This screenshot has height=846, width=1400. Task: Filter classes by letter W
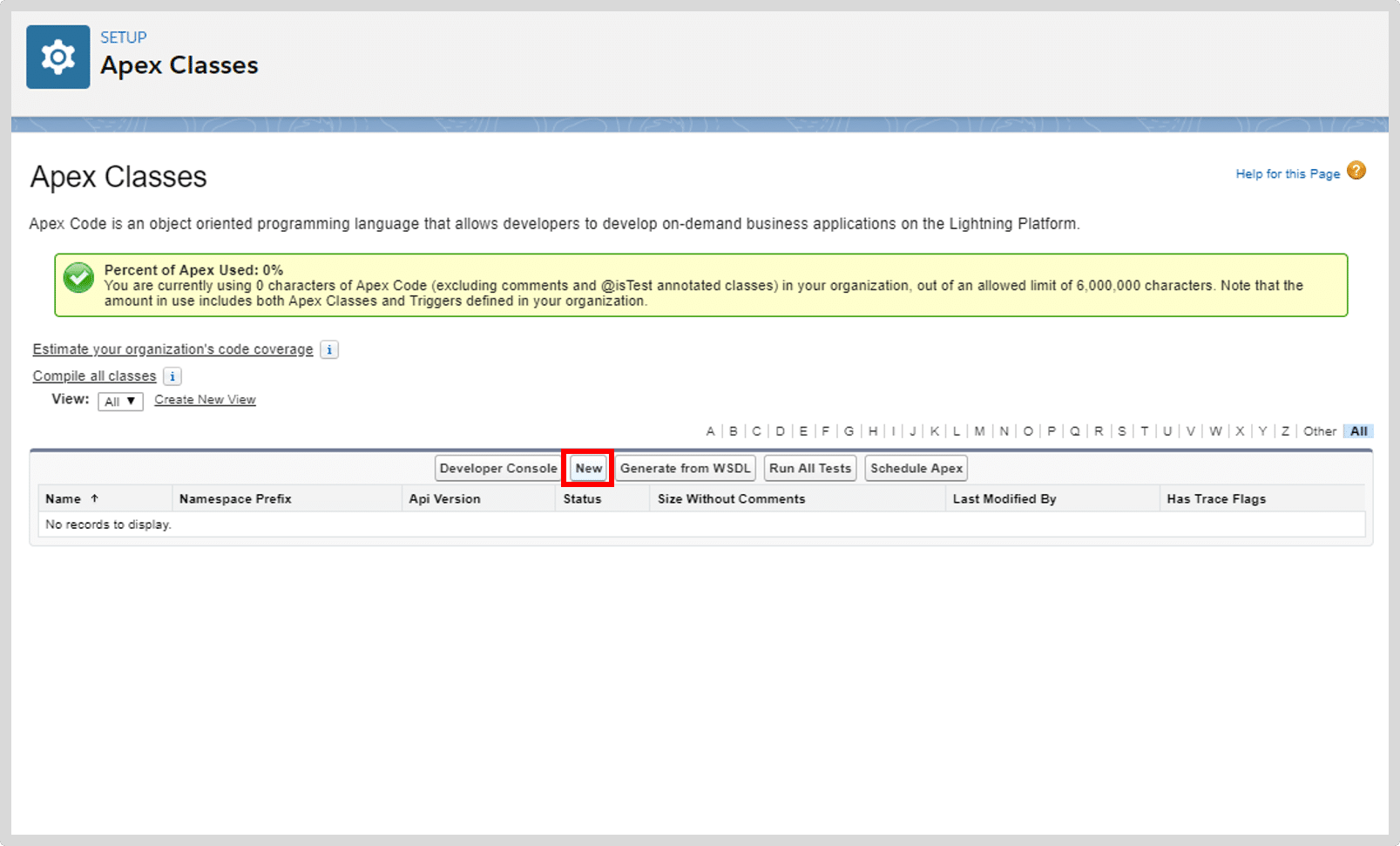(x=1215, y=431)
